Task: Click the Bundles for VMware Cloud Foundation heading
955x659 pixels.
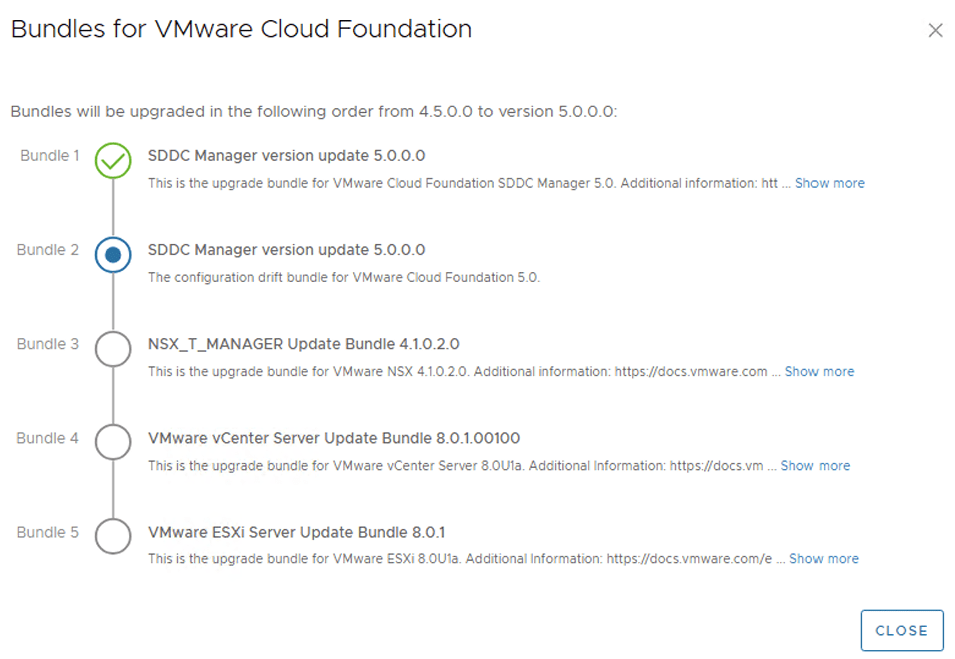Action: click(x=241, y=29)
